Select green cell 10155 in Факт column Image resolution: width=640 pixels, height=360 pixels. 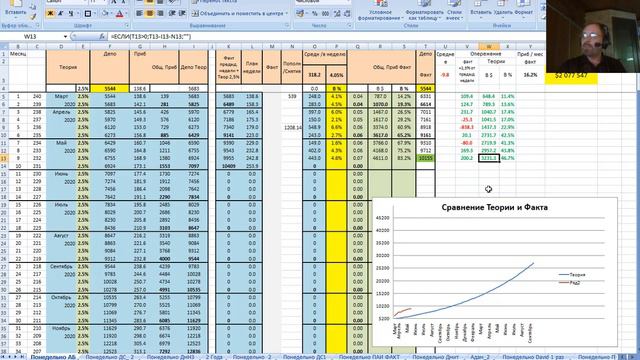coord(425,158)
